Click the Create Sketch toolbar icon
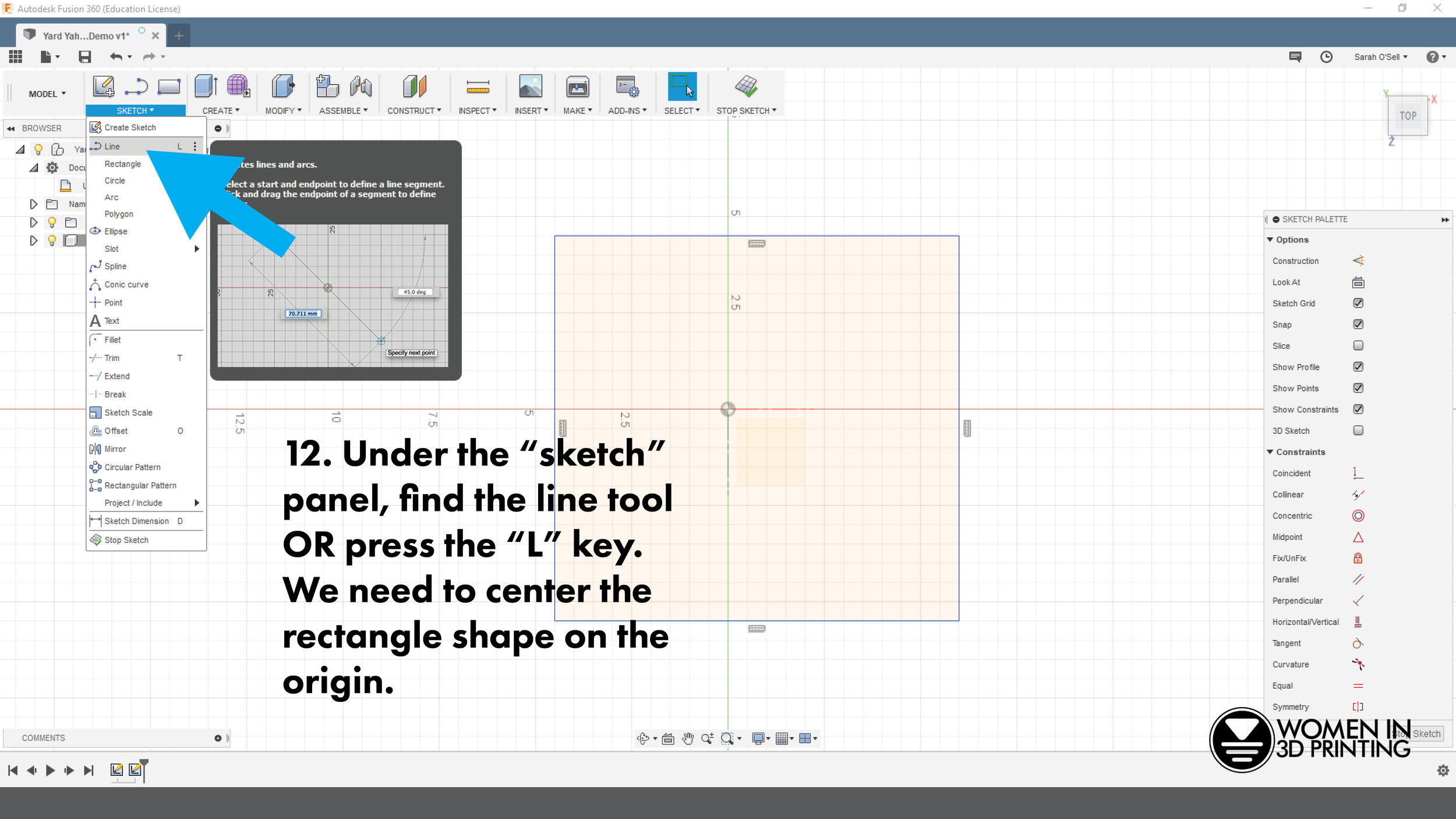Viewport: 1456px width, 819px height. click(104, 86)
